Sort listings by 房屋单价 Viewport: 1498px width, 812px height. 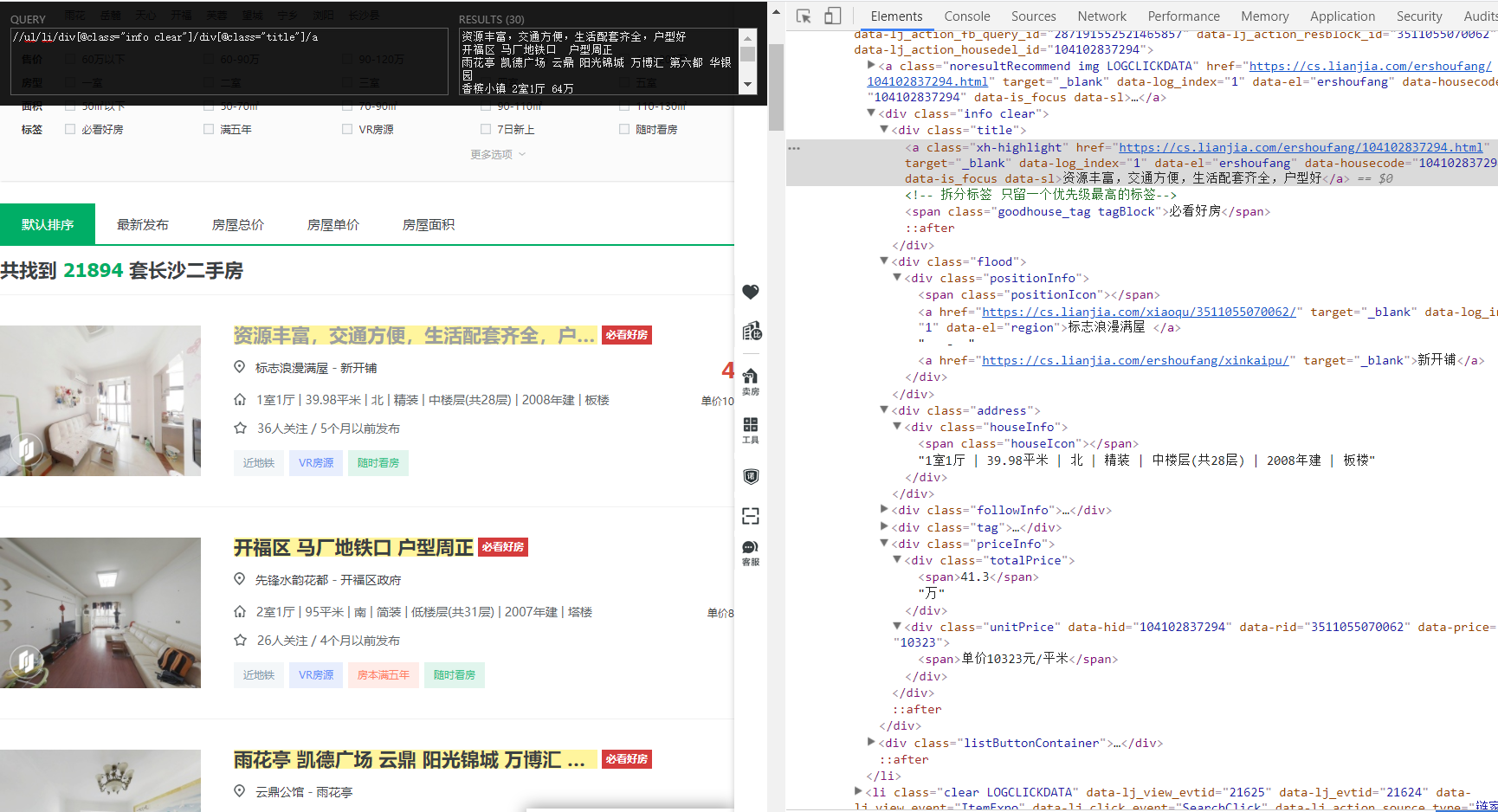coord(333,224)
